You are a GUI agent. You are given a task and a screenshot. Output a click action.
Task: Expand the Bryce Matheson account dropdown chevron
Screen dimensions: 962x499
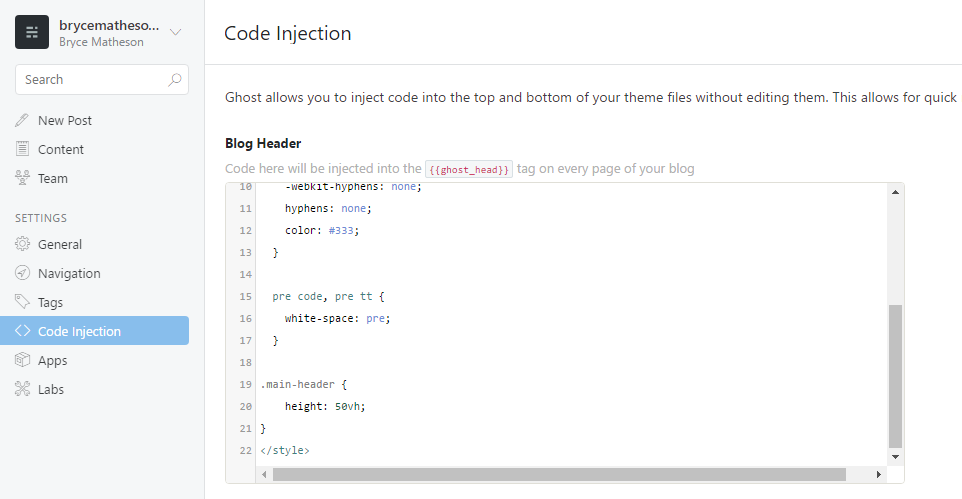[x=176, y=32]
